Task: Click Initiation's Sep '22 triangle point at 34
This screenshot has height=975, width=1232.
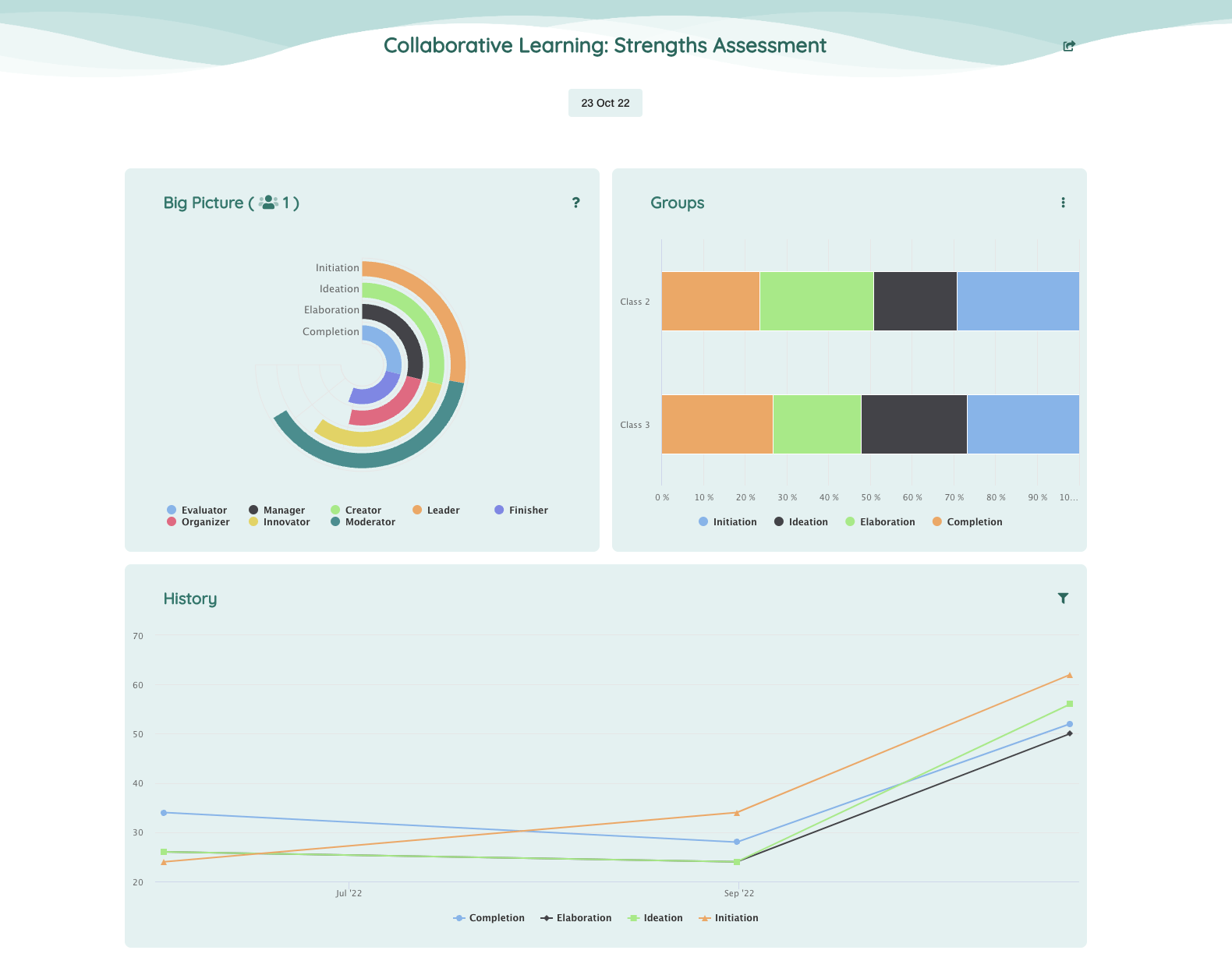Action: point(736,812)
